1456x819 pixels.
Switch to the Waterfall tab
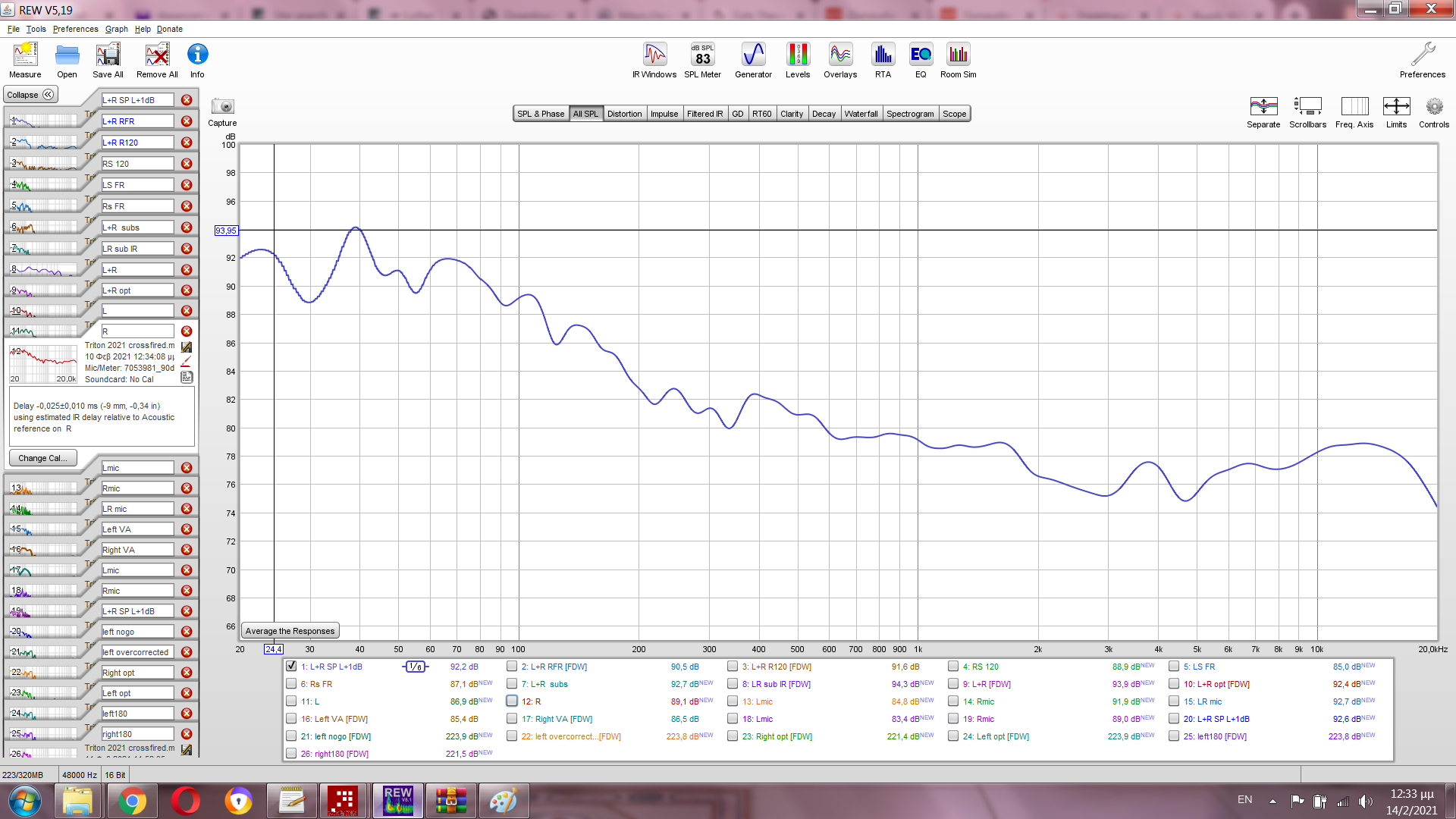click(x=861, y=114)
